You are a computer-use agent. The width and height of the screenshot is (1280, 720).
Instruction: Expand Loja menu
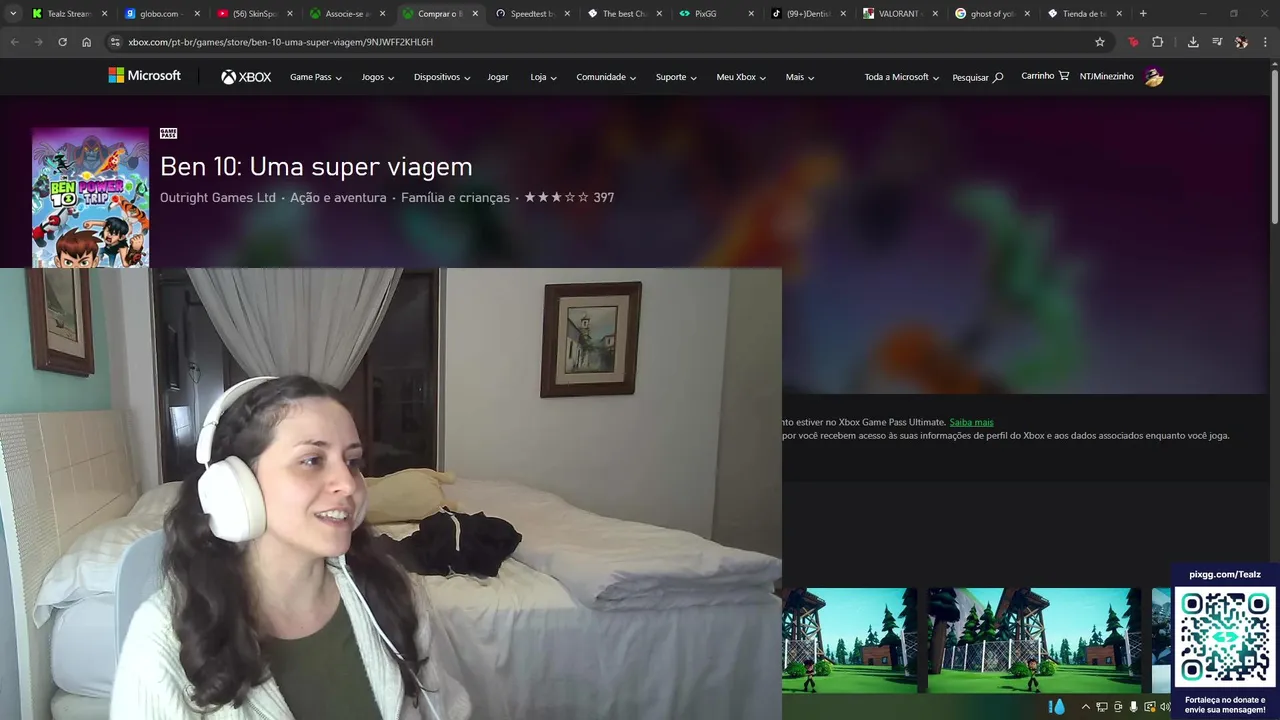[x=543, y=77]
